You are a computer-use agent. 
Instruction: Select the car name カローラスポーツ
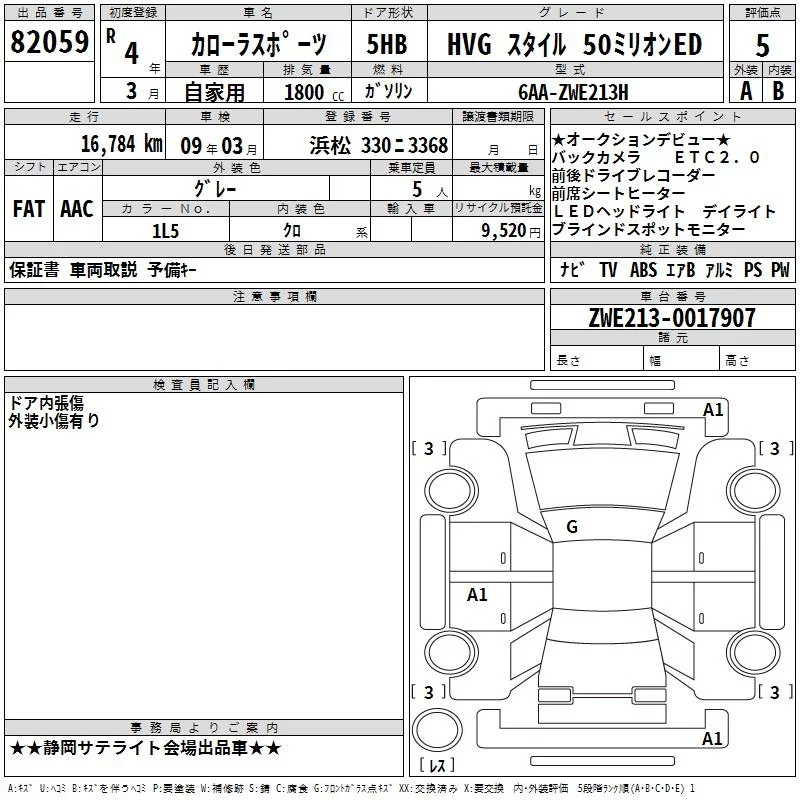tap(259, 44)
